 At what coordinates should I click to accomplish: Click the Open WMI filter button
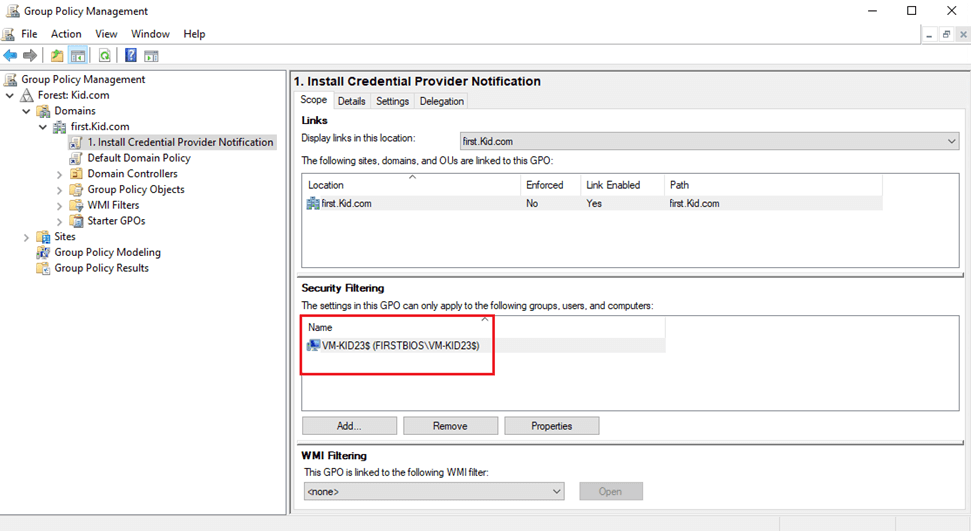pyautogui.click(x=611, y=491)
